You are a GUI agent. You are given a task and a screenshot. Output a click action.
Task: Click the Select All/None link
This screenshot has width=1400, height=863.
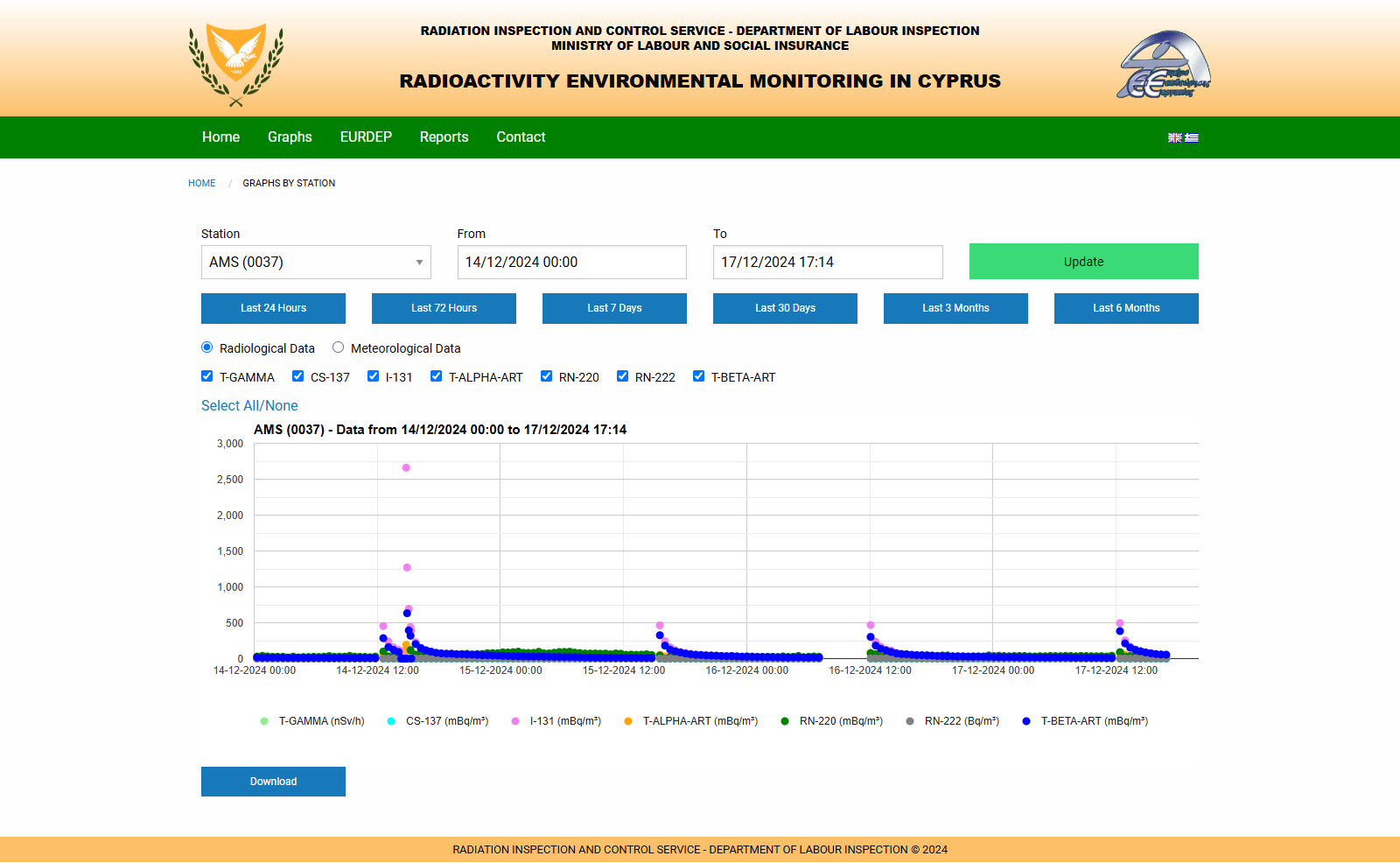(249, 405)
